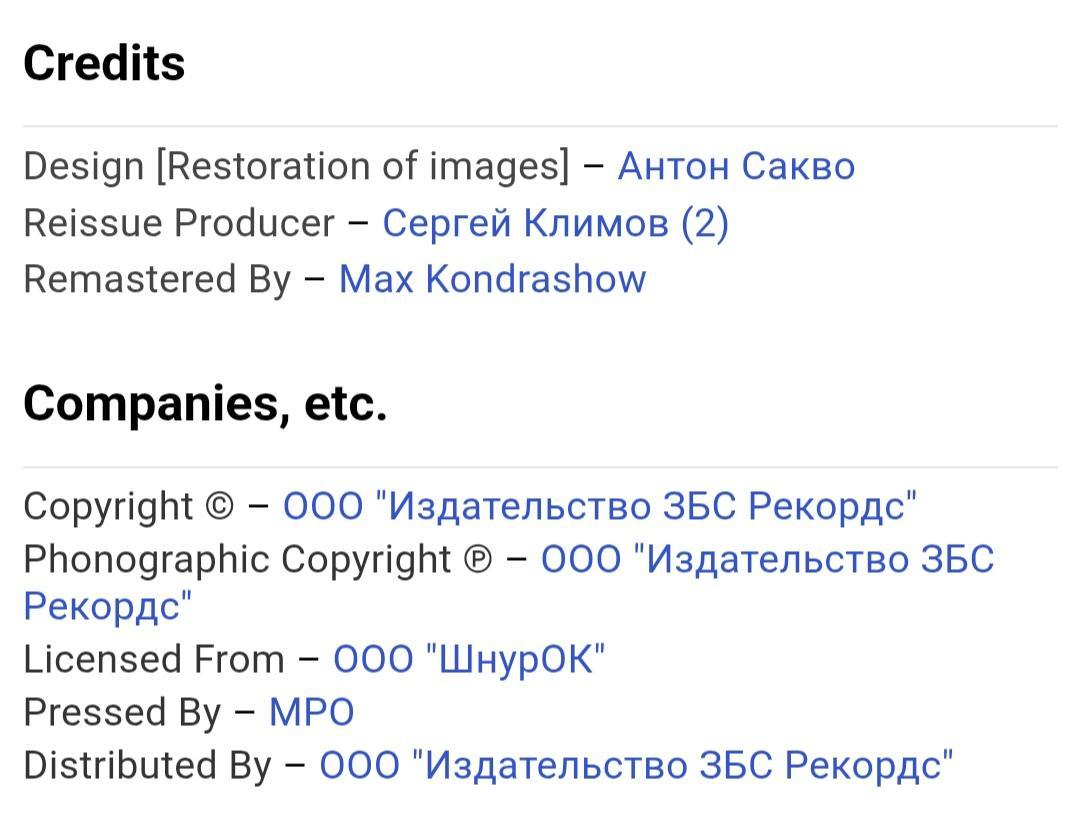Click the Design [Restoration of images] label
The image size is (1080, 837).
click(x=297, y=166)
